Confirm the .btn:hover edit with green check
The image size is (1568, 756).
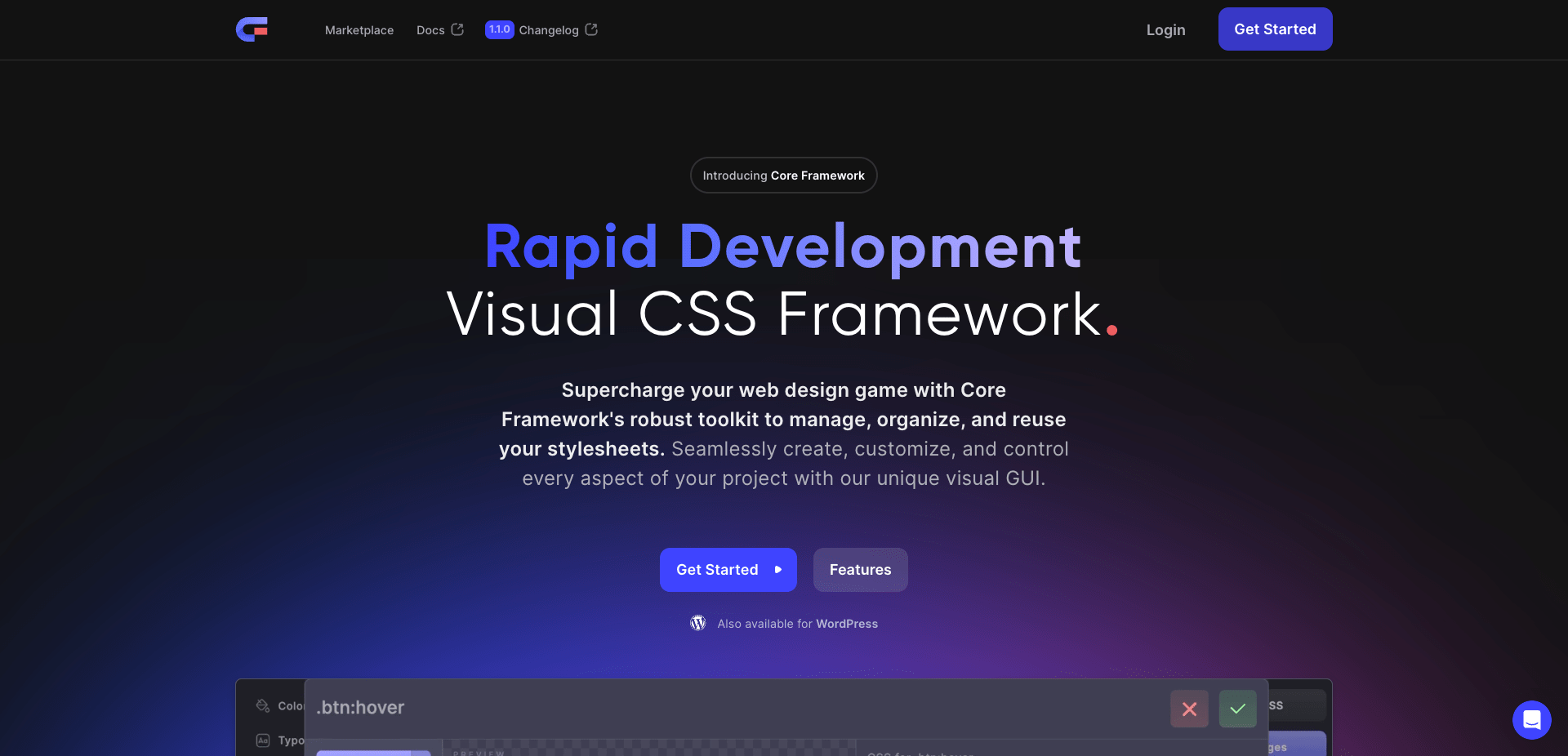point(1237,709)
